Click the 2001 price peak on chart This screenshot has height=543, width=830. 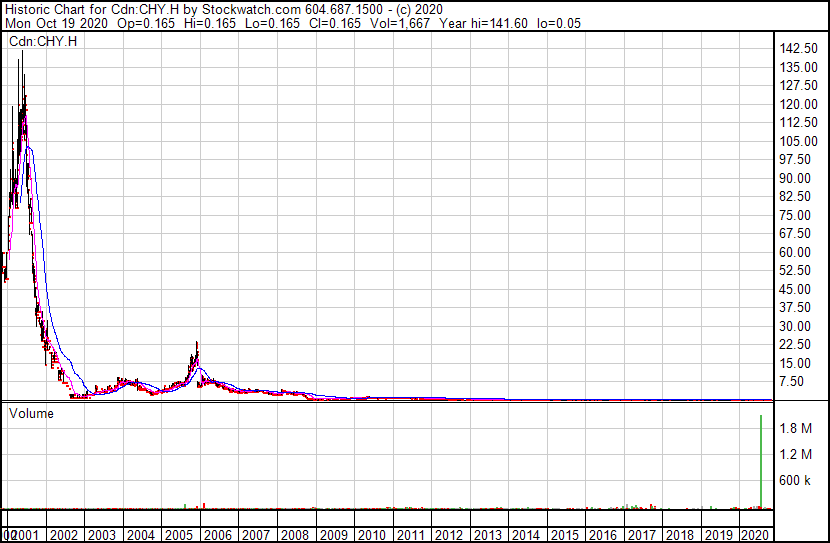point(21,55)
